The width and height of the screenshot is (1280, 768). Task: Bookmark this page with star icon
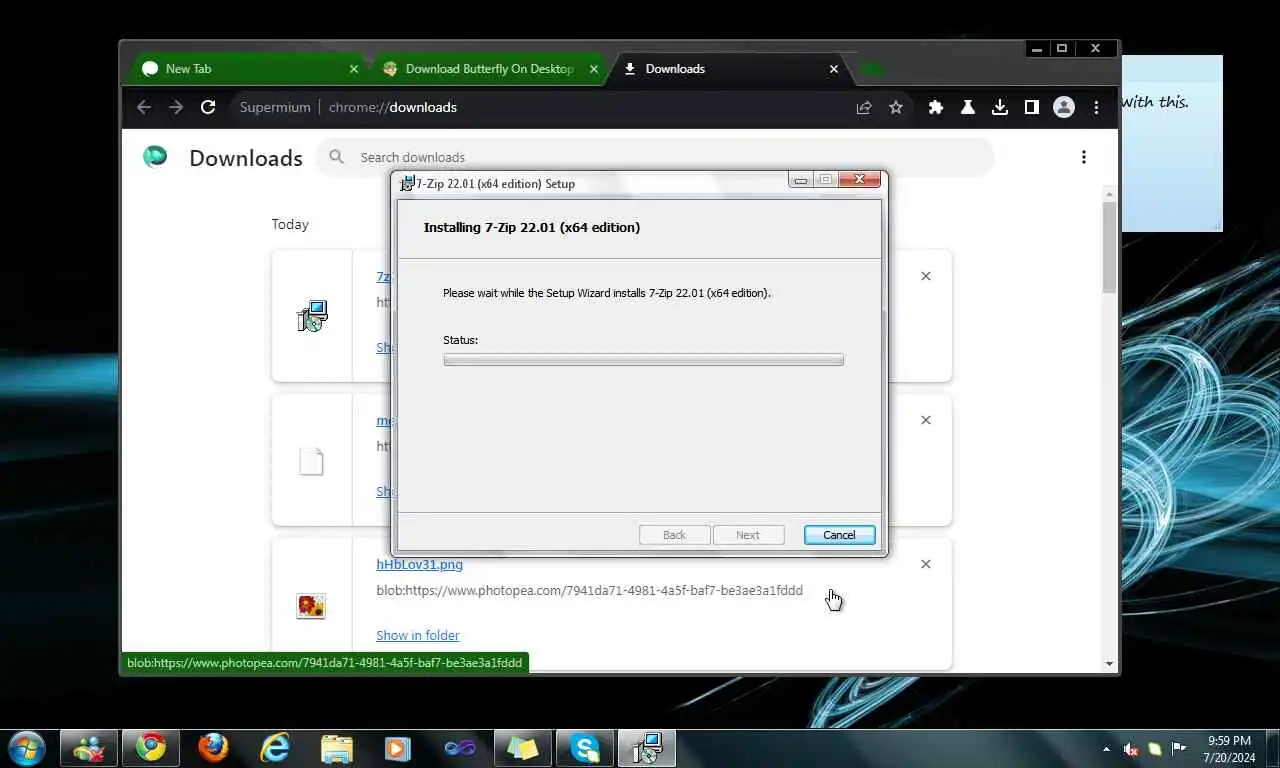pyautogui.click(x=896, y=107)
